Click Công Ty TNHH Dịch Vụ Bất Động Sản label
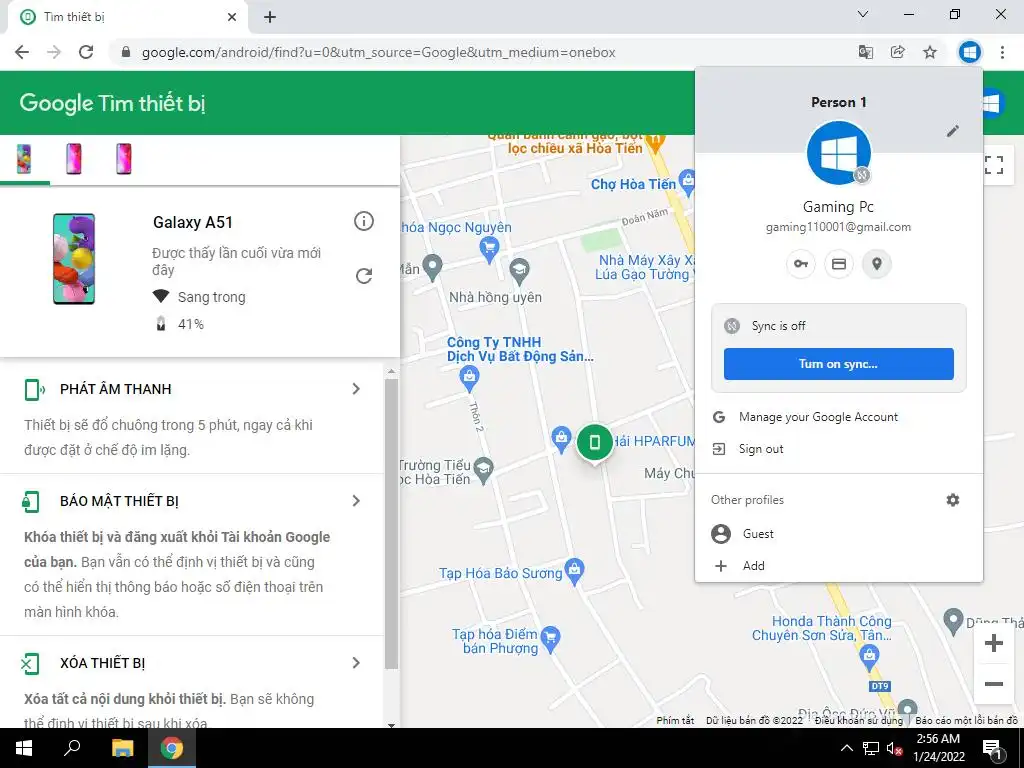Viewport: 1024px width, 768px height. tap(520, 349)
